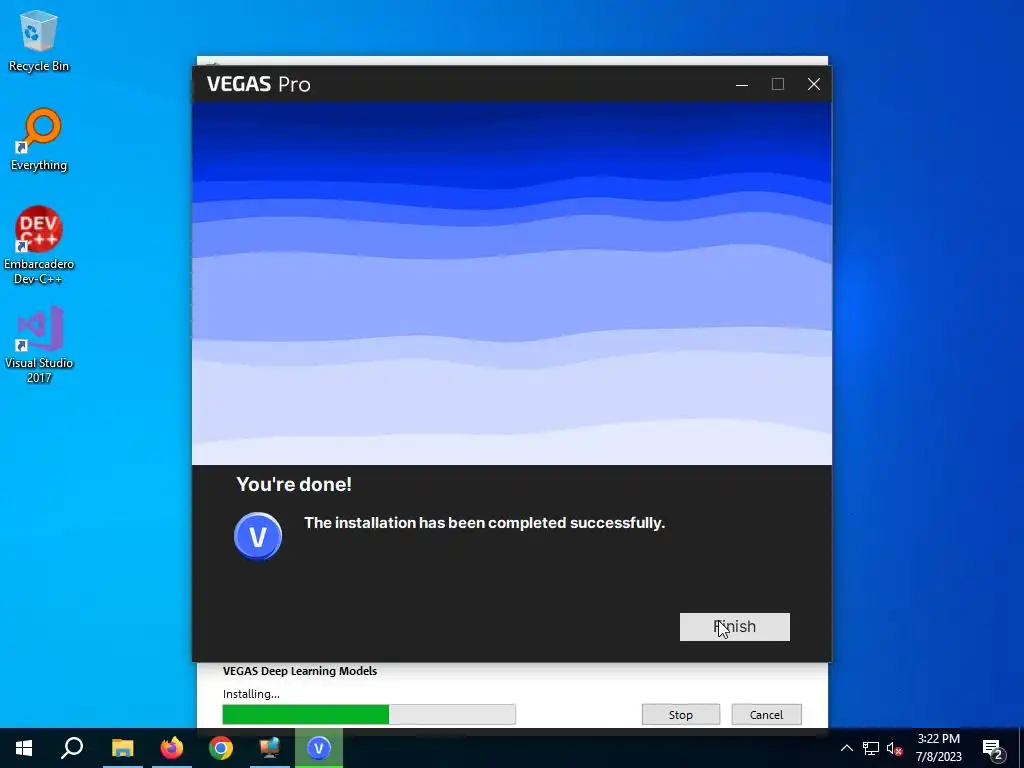Open the Recycle Bin desktop icon

click(39, 40)
